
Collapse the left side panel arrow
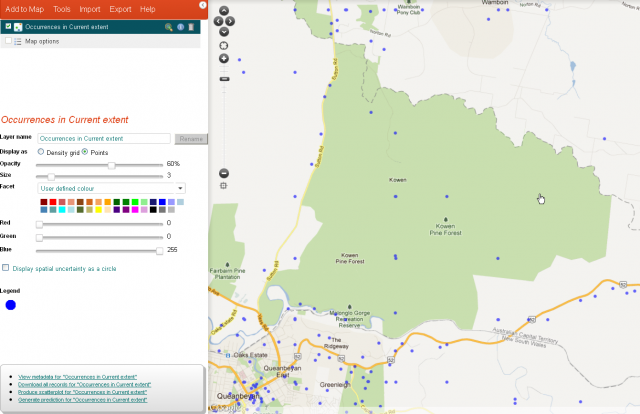(x=203, y=6)
